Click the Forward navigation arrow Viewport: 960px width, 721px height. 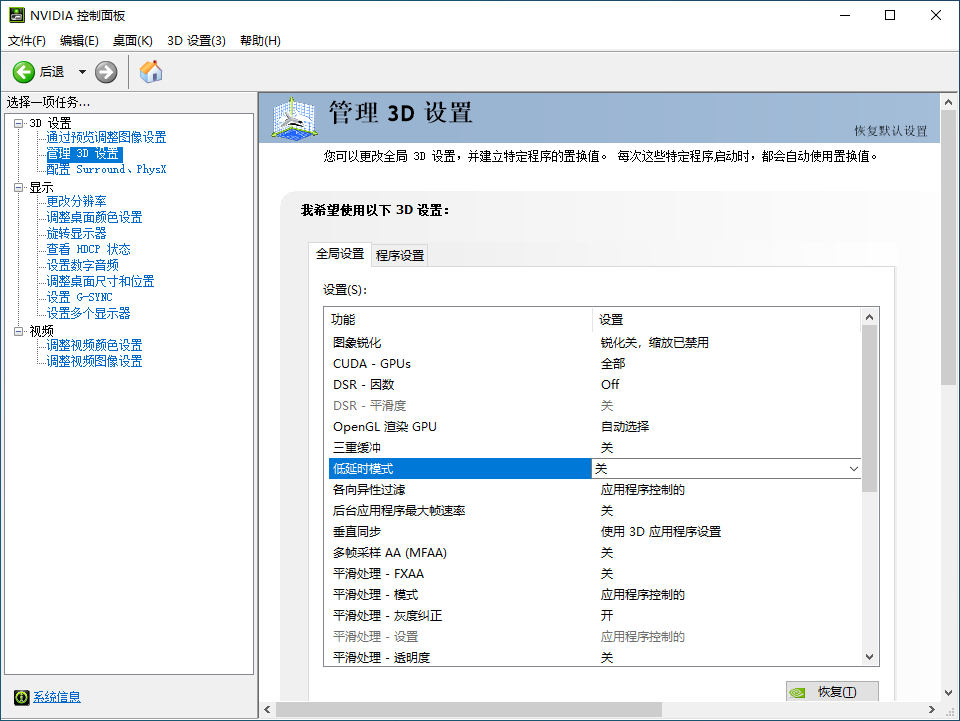point(104,71)
